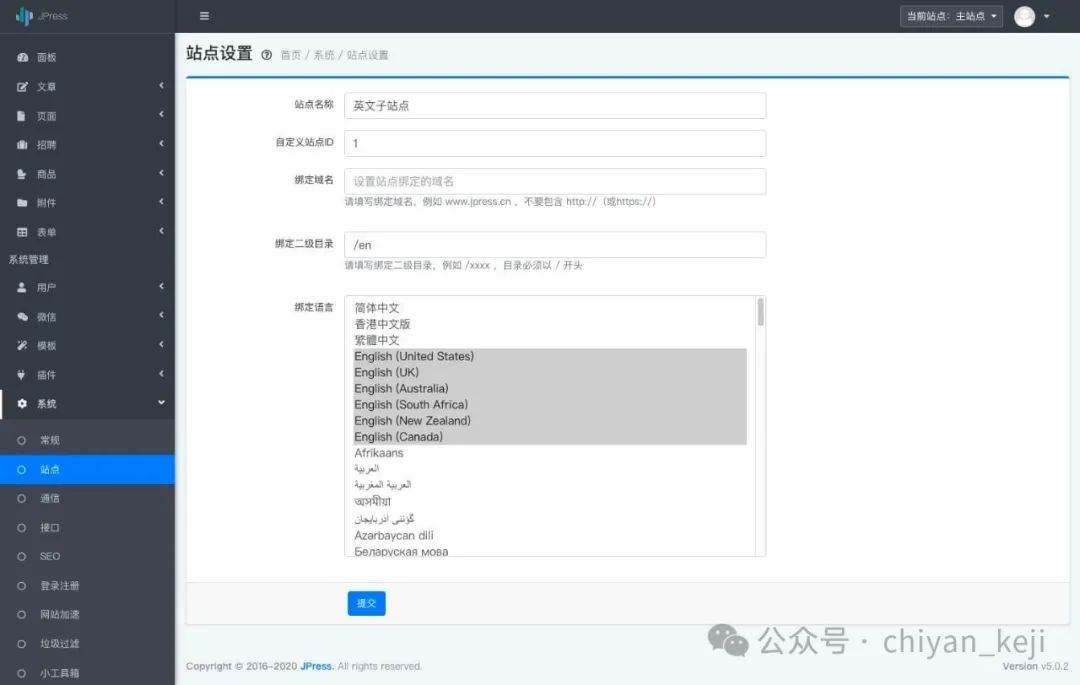Screen dimensions: 1080x685
Task: Click the 页面 file icon
Action: pyautogui.click(x=21, y=116)
